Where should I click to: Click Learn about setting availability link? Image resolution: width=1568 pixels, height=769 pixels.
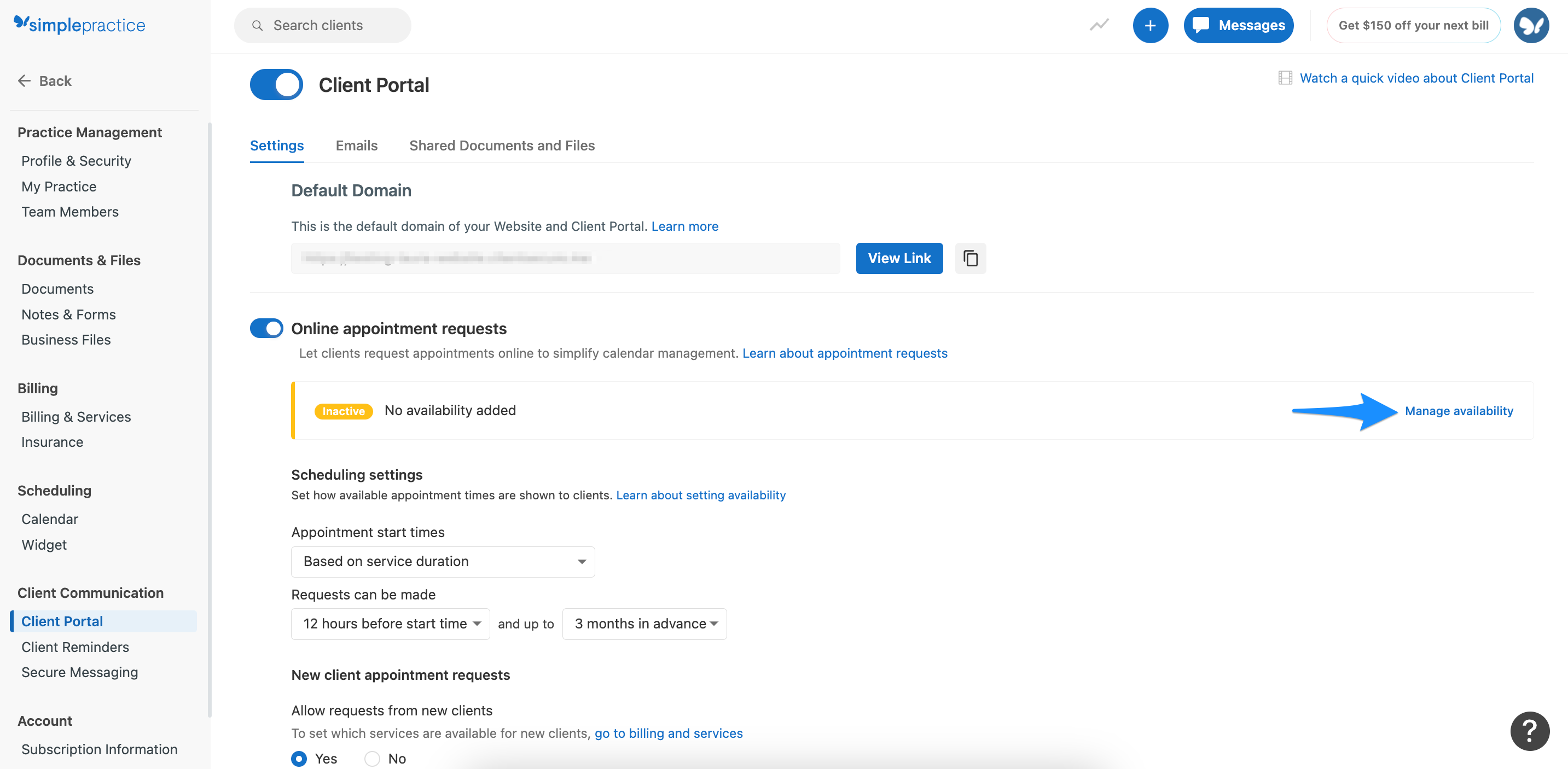pos(701,495)
